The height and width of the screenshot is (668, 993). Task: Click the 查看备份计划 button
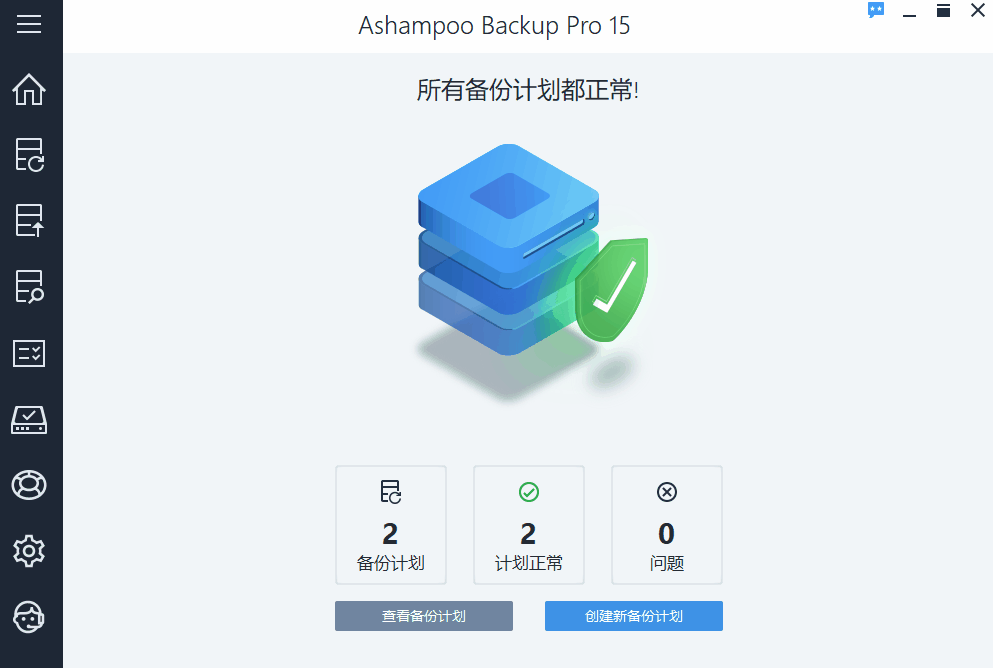[x=424, y=616]
